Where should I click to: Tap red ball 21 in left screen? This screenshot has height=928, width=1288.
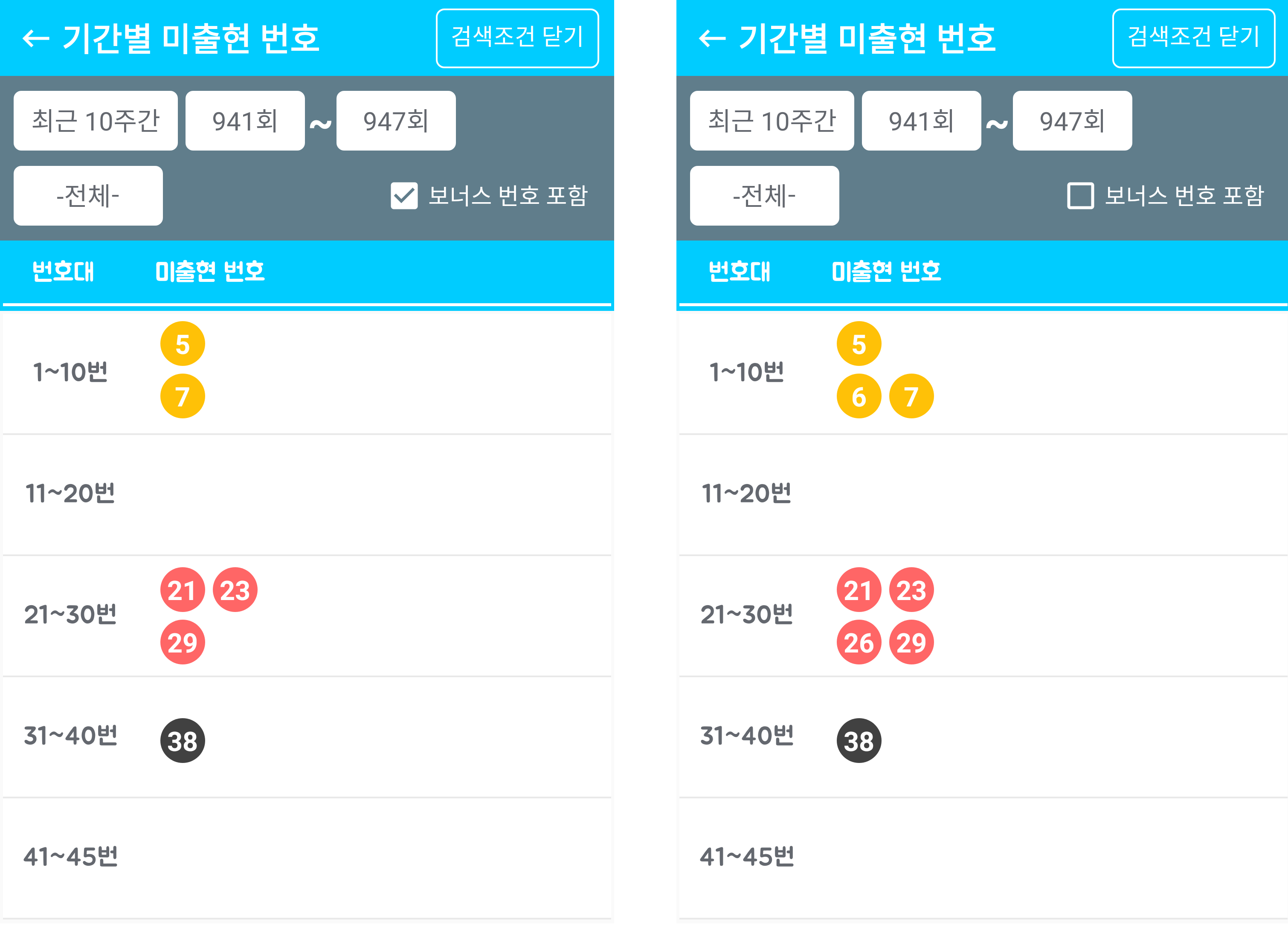click(x=182, y=590)
